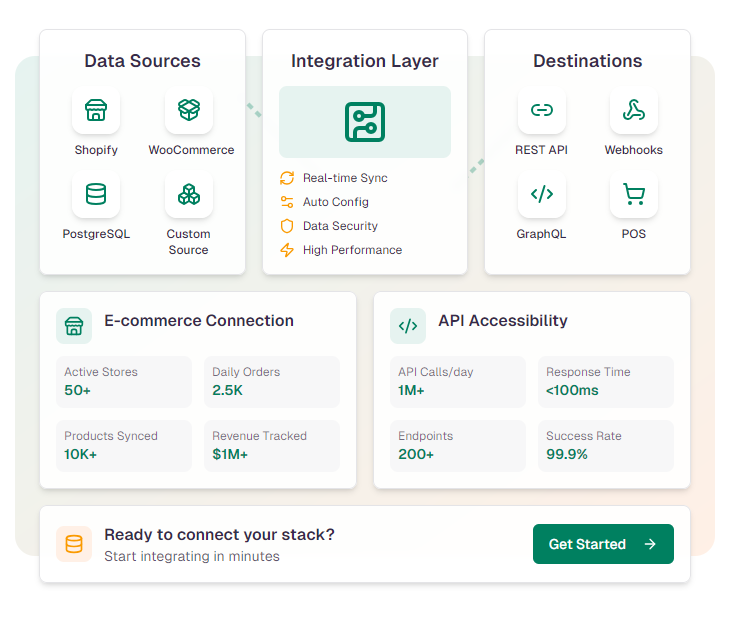Open the Daily Orders 2.5K stat card
The height and width of the screenshot is (619, 730).
pos(272,382)
